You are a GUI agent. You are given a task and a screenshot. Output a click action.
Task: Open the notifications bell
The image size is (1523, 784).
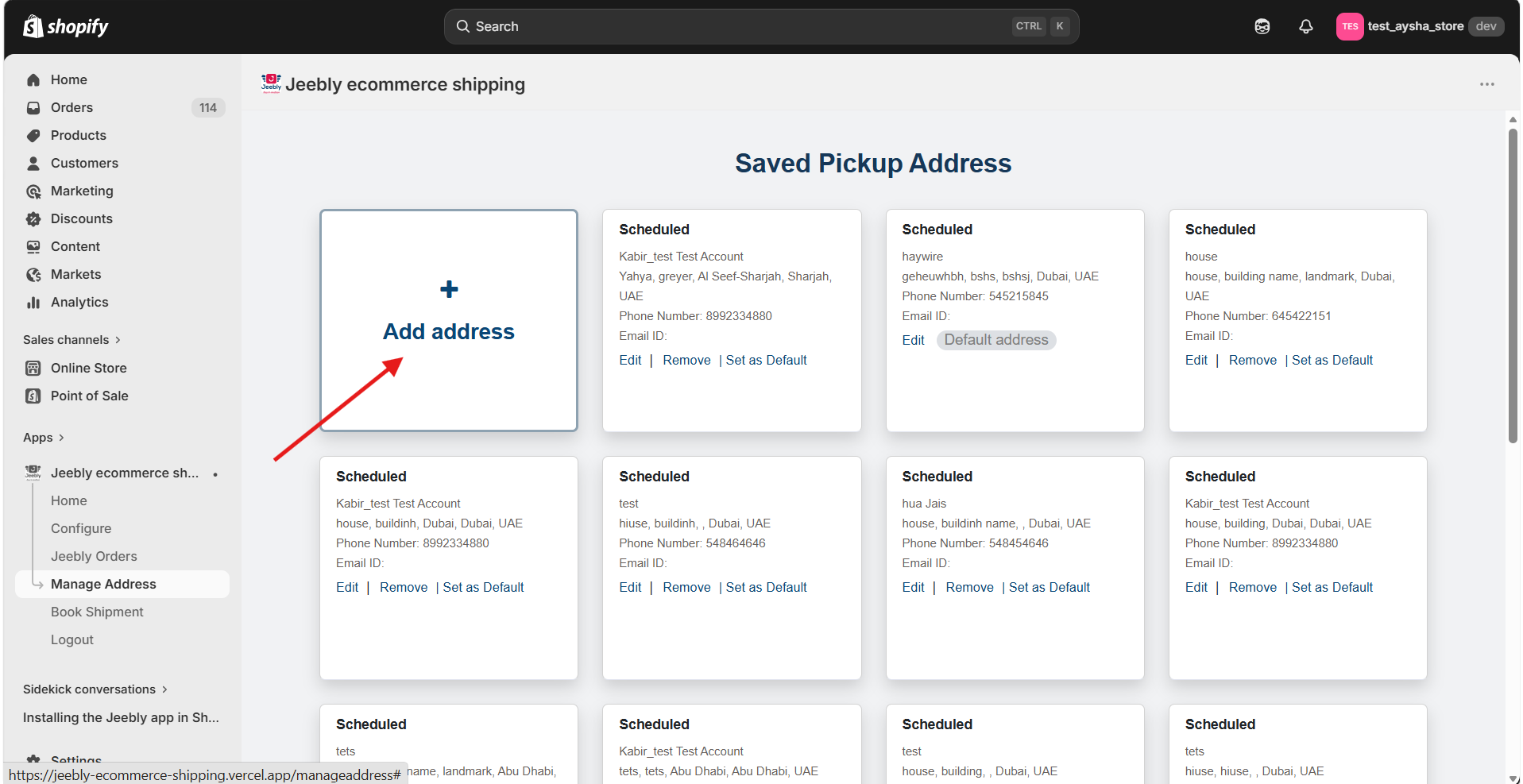pyautogui.click(x=1306, y=26)
